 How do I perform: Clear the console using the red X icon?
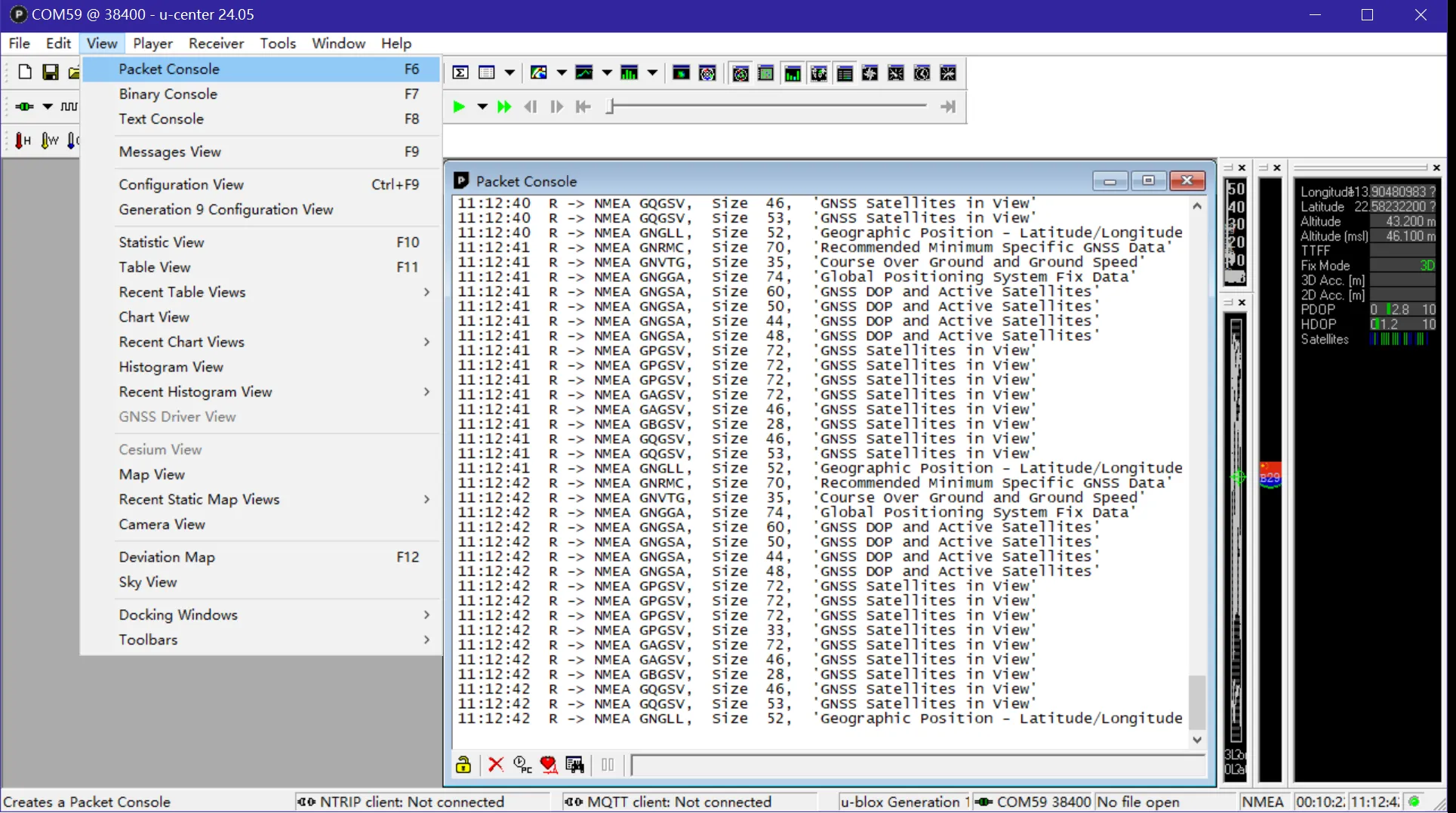point(496,765)
